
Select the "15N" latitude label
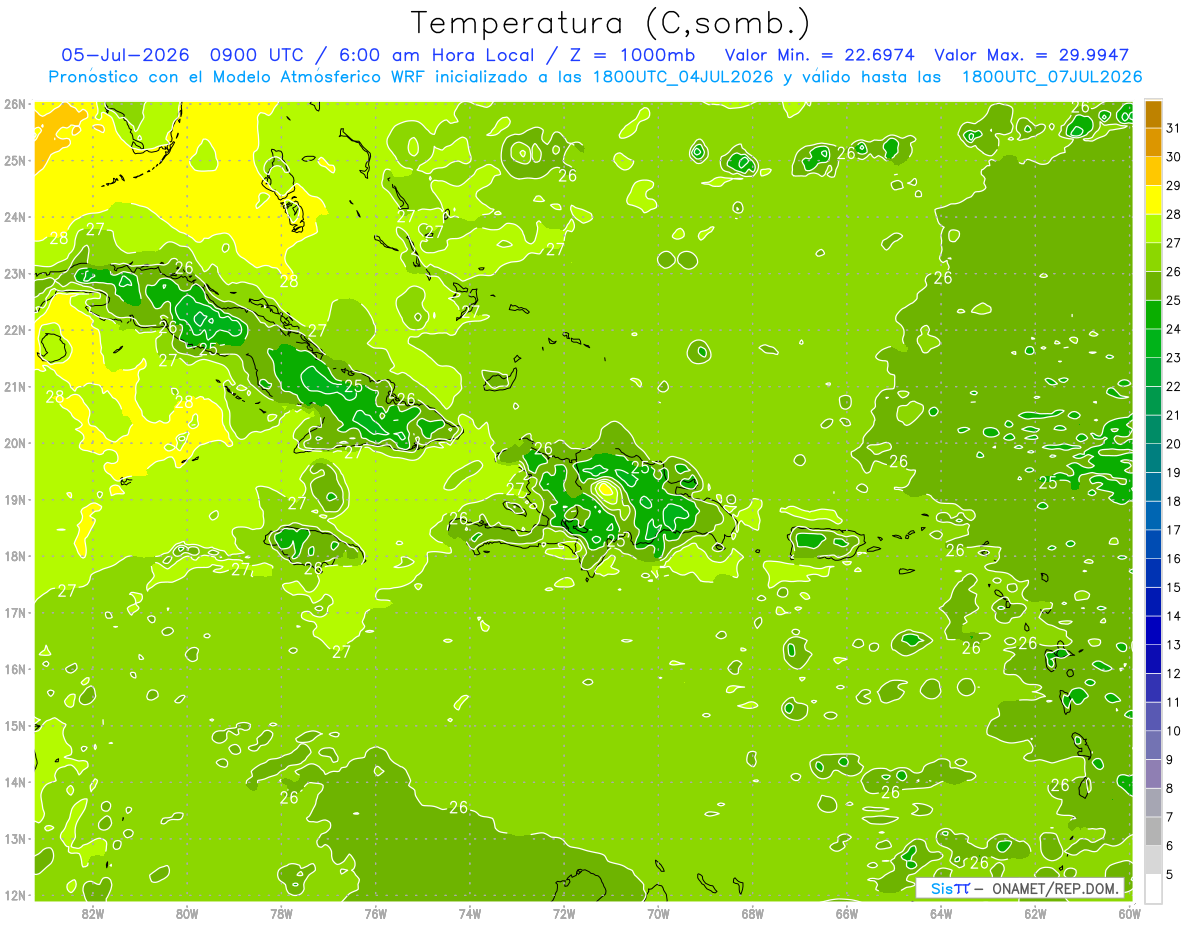pos(15,725)
